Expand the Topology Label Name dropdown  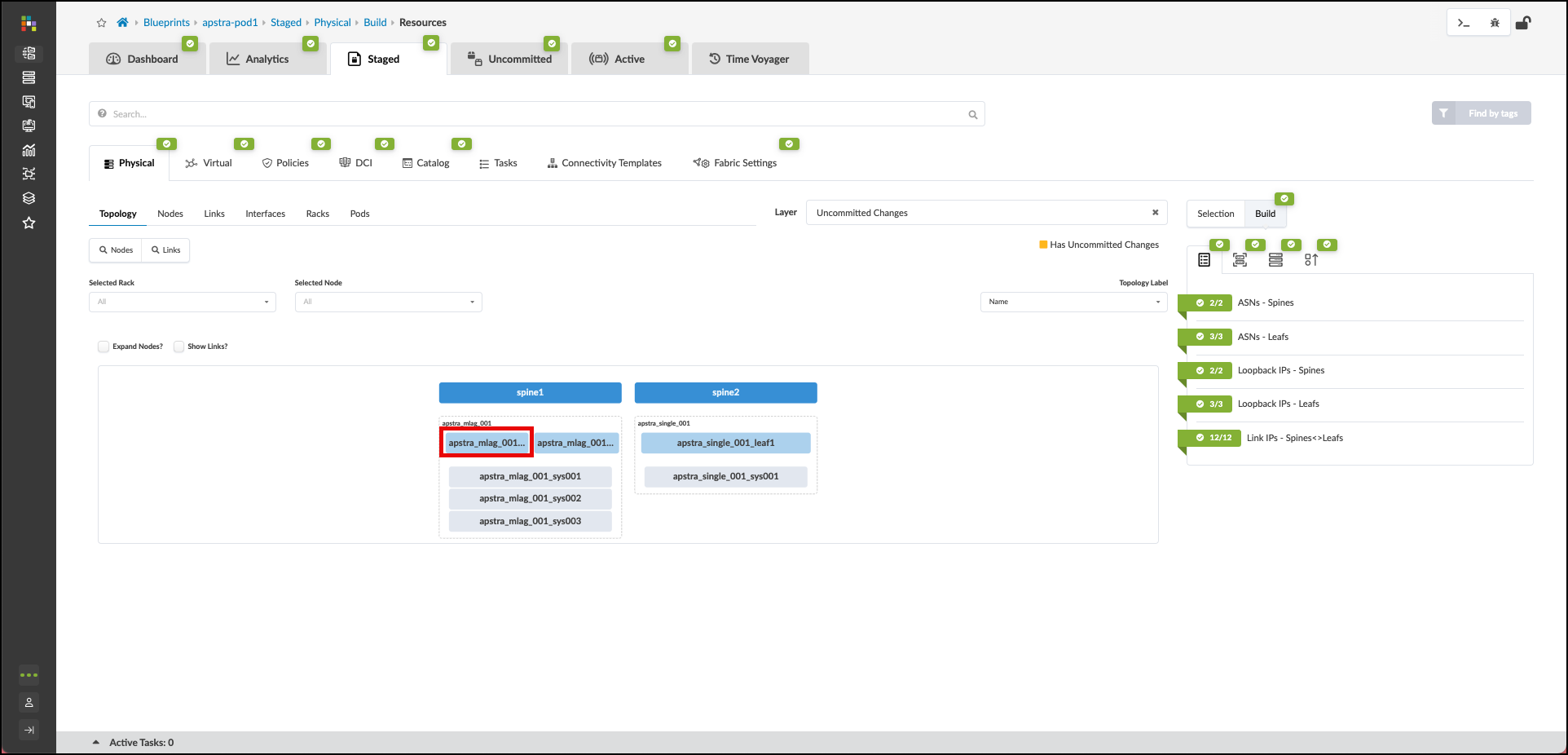pos(1073,302)
